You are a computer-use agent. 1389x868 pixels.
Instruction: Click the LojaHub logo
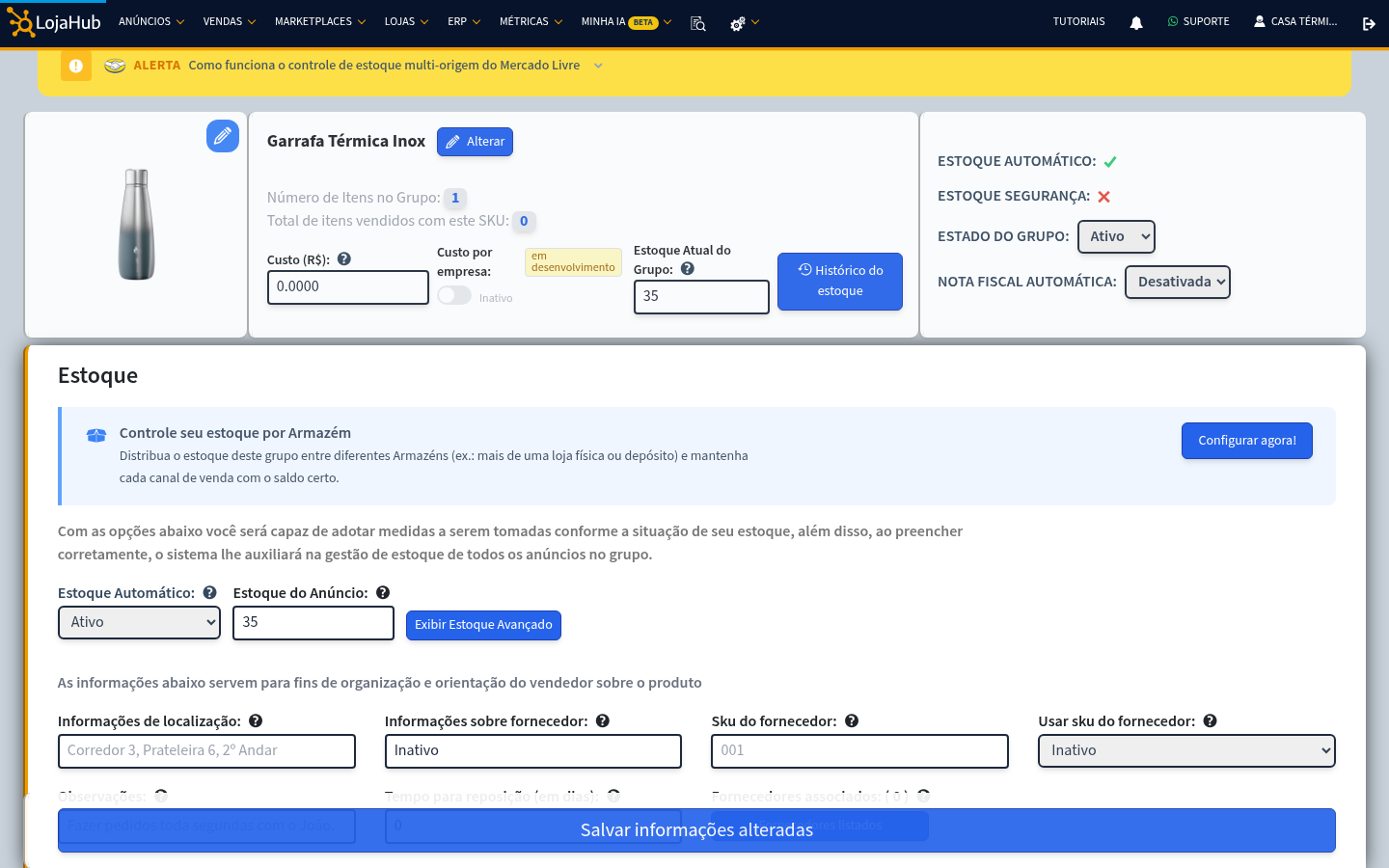tap(54, 22)
